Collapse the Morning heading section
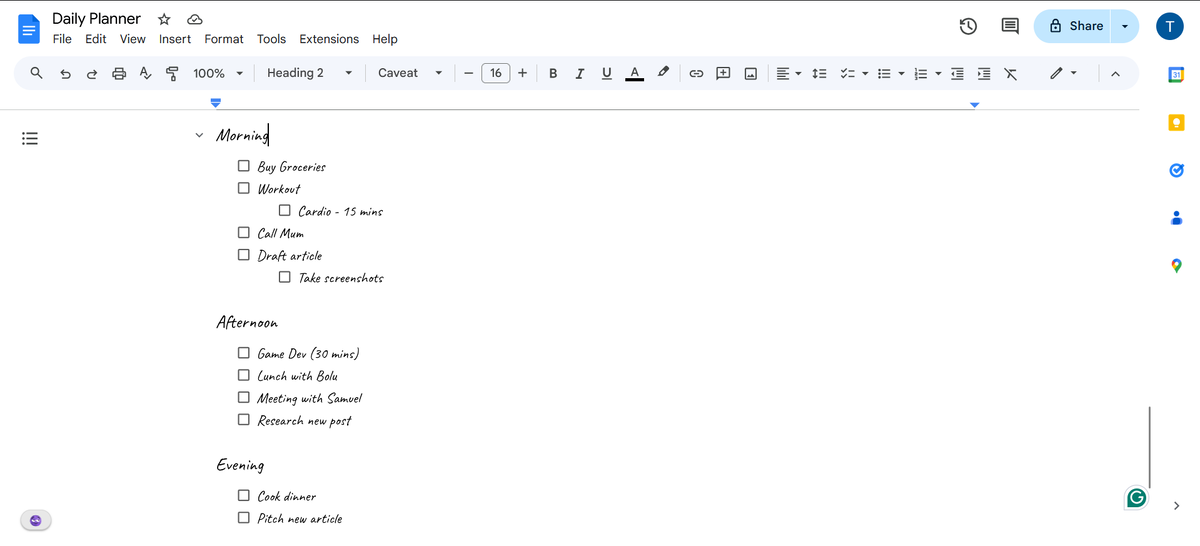1200x546 pixels. (199, 136)
